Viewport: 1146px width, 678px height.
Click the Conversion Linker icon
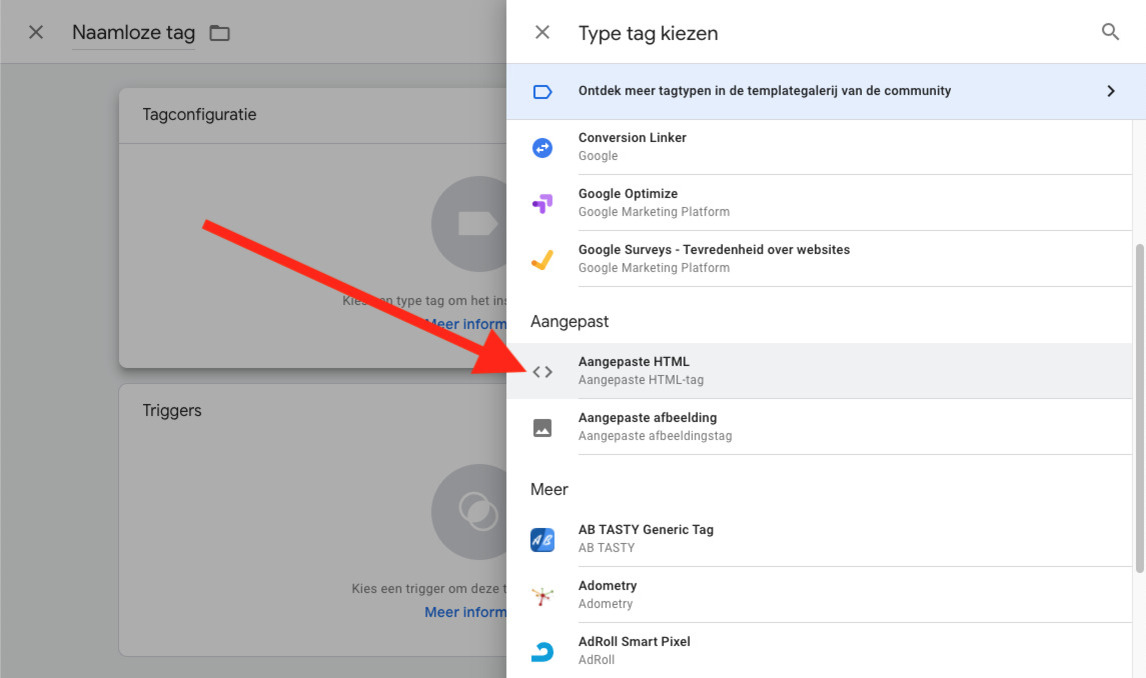(542, 148)
